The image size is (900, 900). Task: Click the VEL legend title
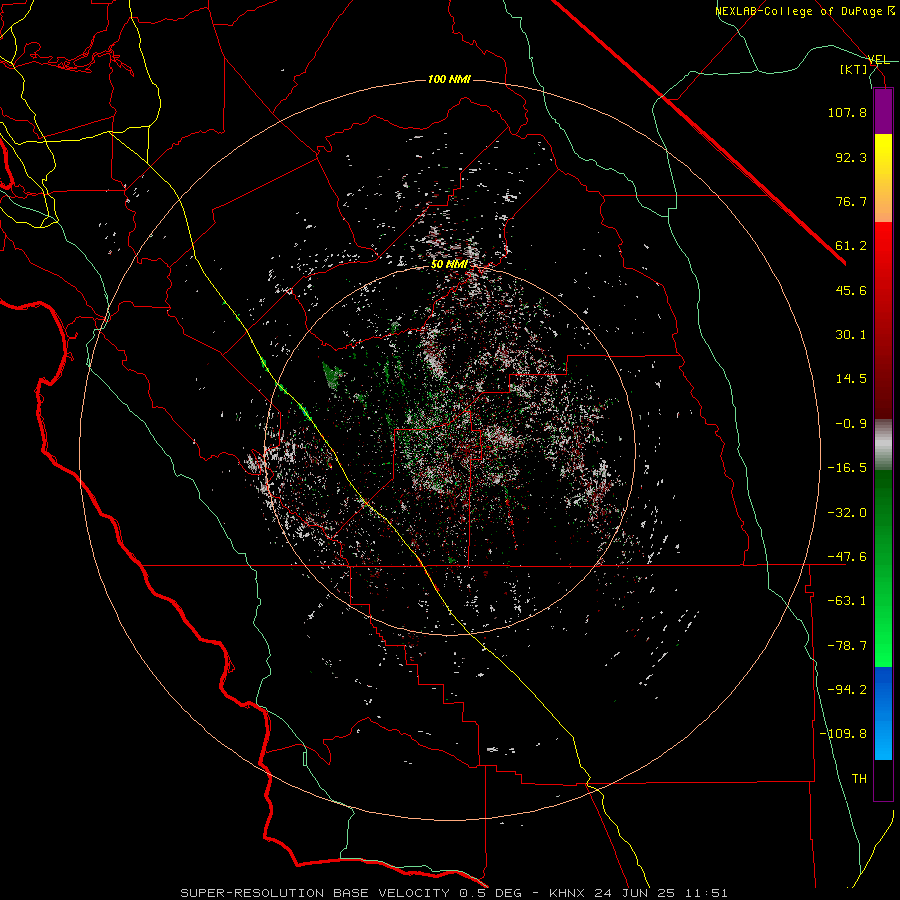click(879, 60)
